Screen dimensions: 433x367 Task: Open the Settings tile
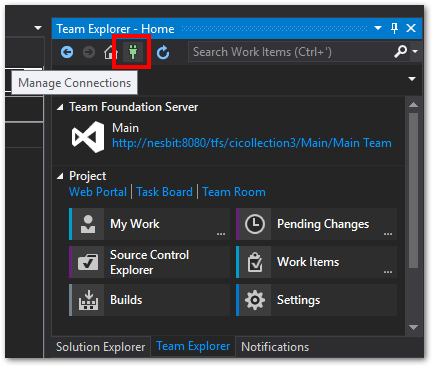(316, 300)
